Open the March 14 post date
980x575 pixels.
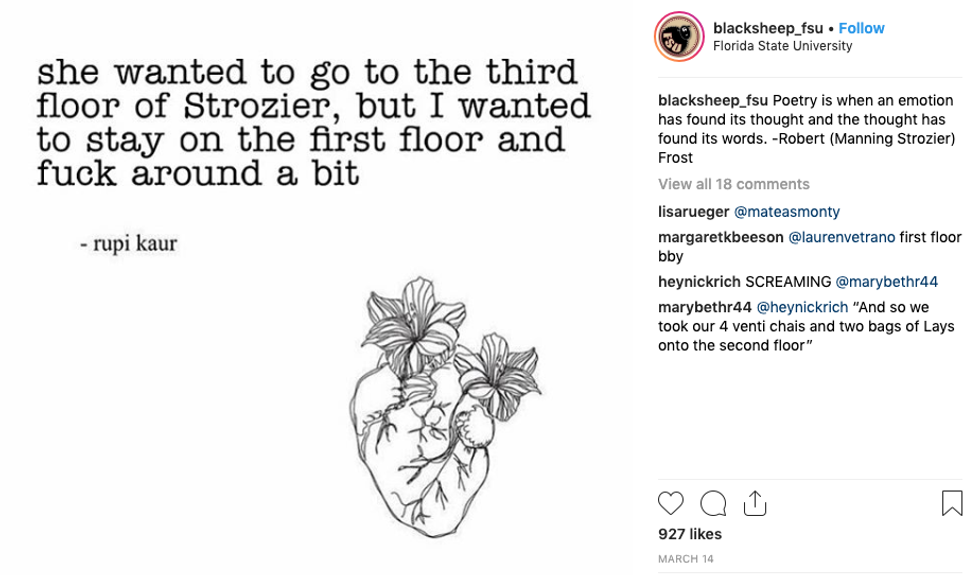pyautogui.click(x=685, y=559)
